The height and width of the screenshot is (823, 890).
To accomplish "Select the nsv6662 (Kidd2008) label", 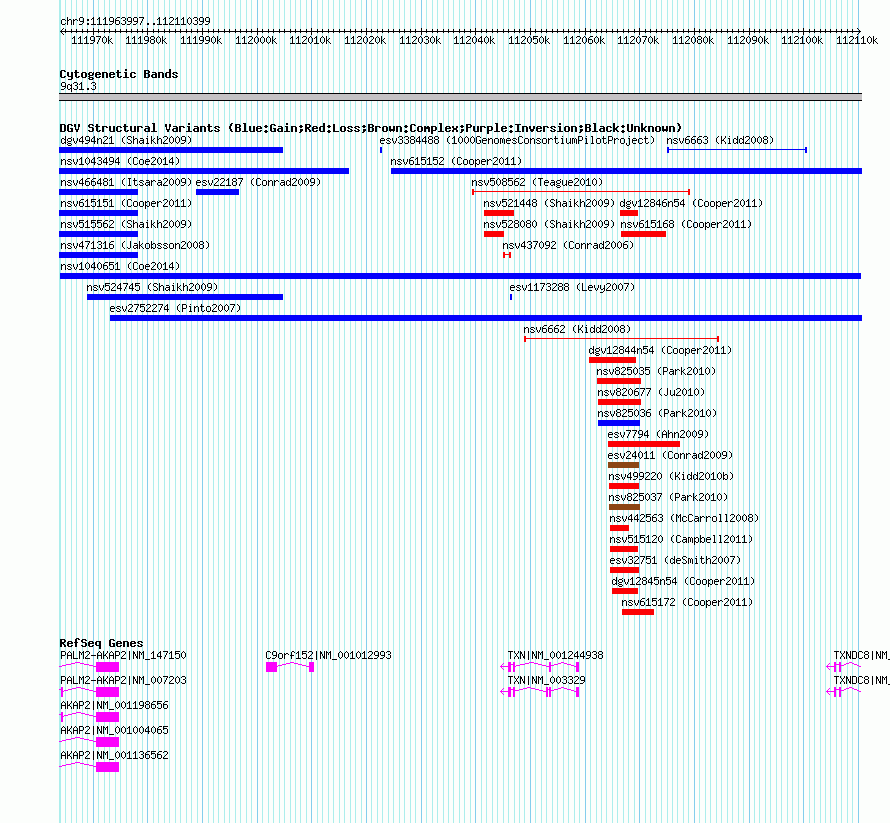I will [x=577, y=329].
